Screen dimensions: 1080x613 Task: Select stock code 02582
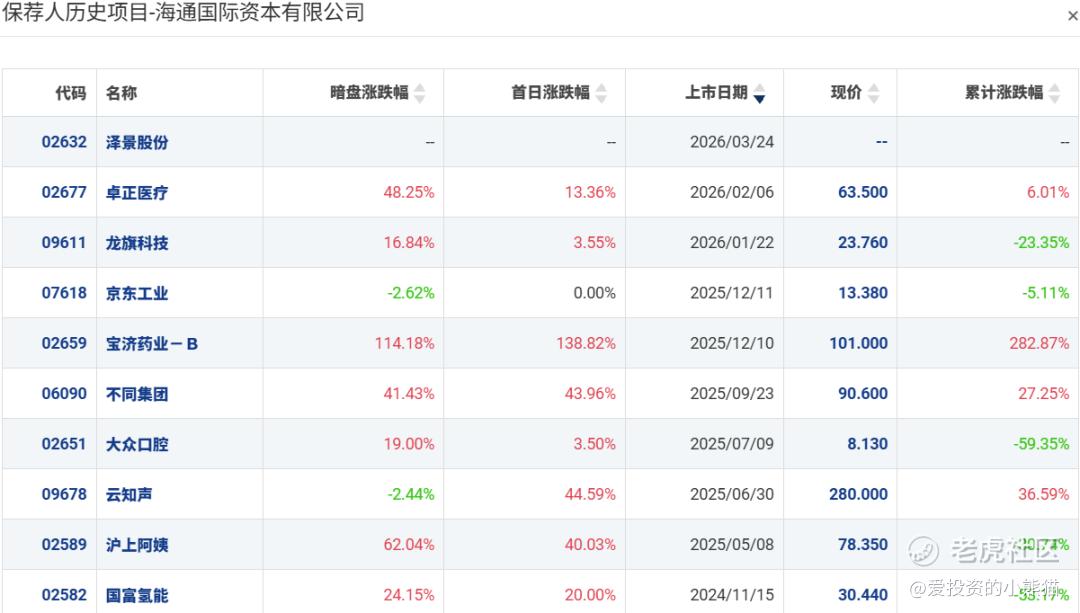tap(64, 594)
